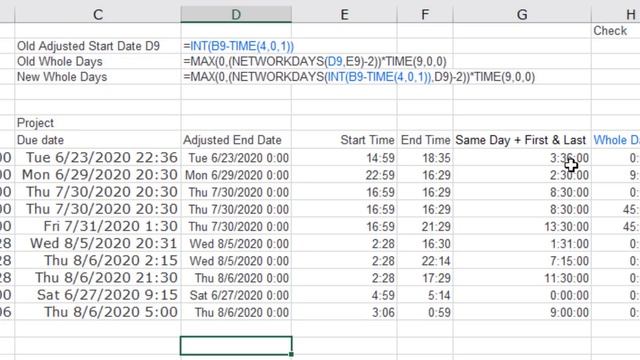Select start time cell 22:59

pyautogui.click(x=380, y=175)
